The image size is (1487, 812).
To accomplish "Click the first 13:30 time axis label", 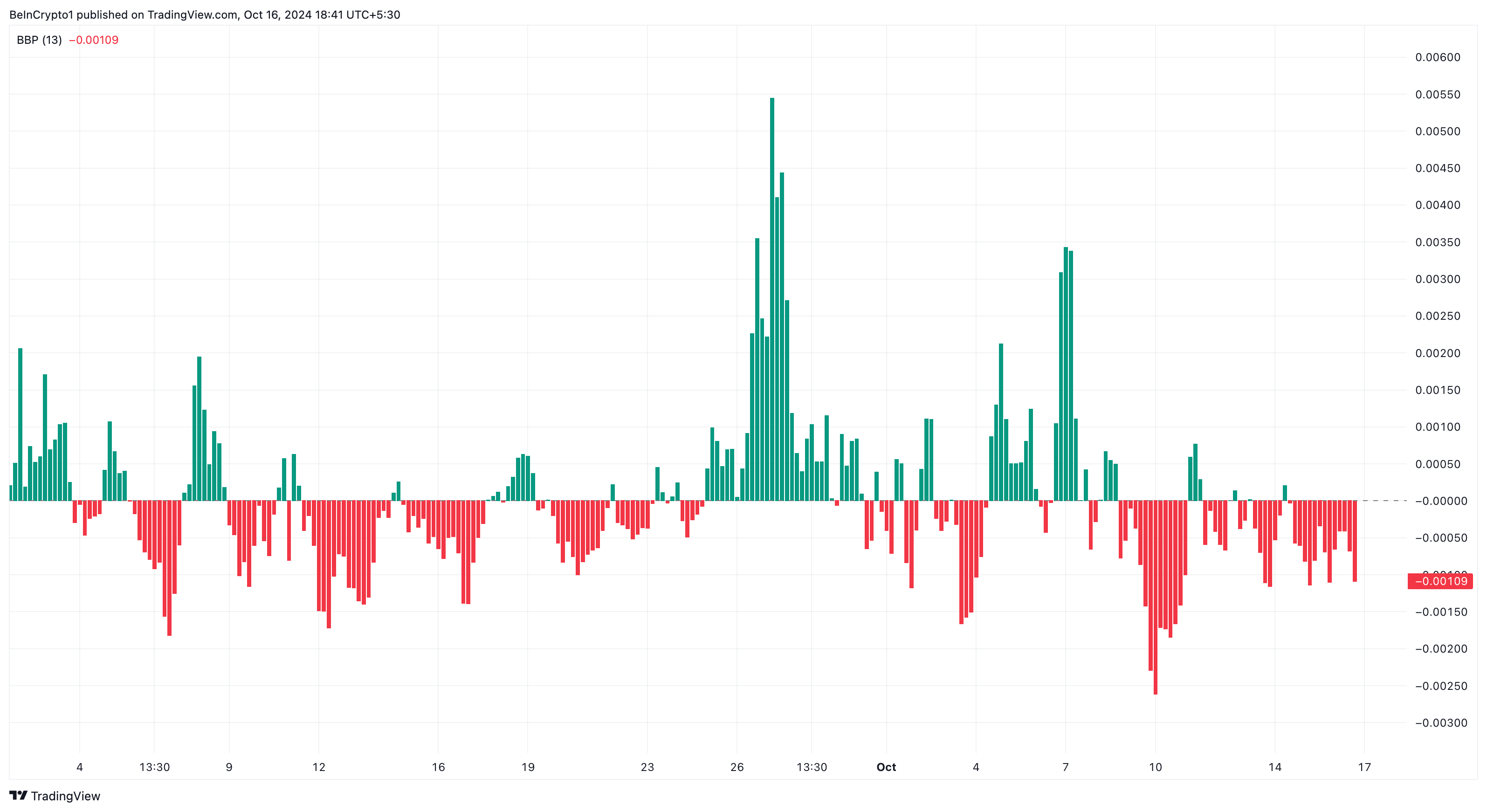I will pos(155,767).
